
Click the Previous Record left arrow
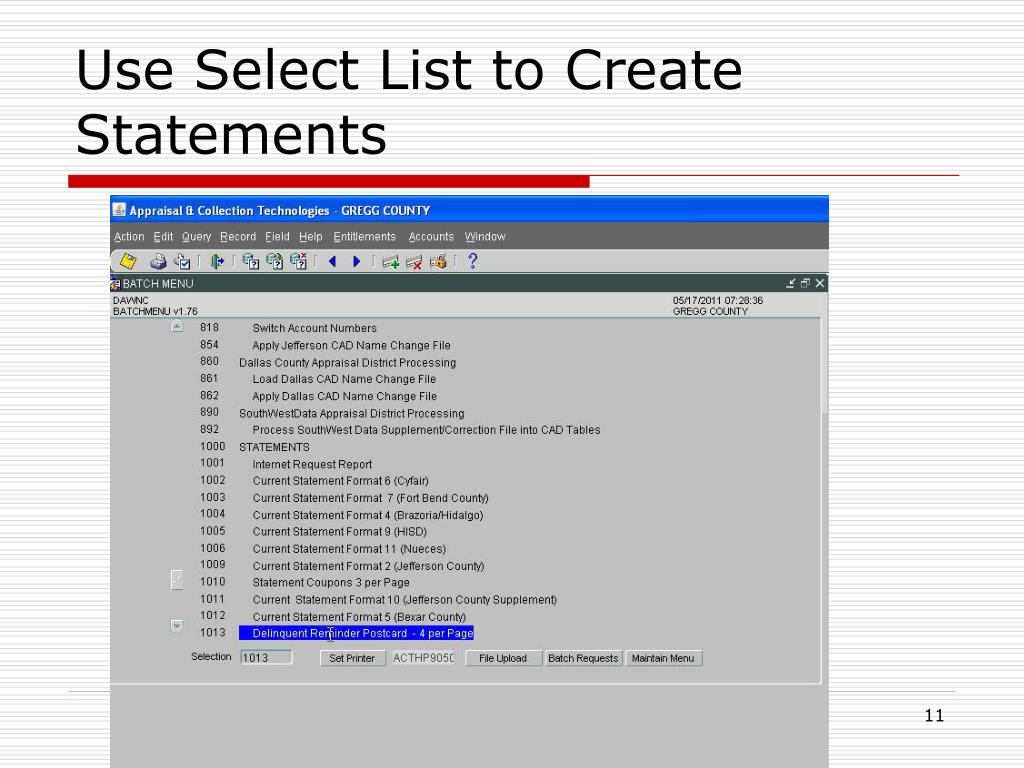tap(332, 261)
